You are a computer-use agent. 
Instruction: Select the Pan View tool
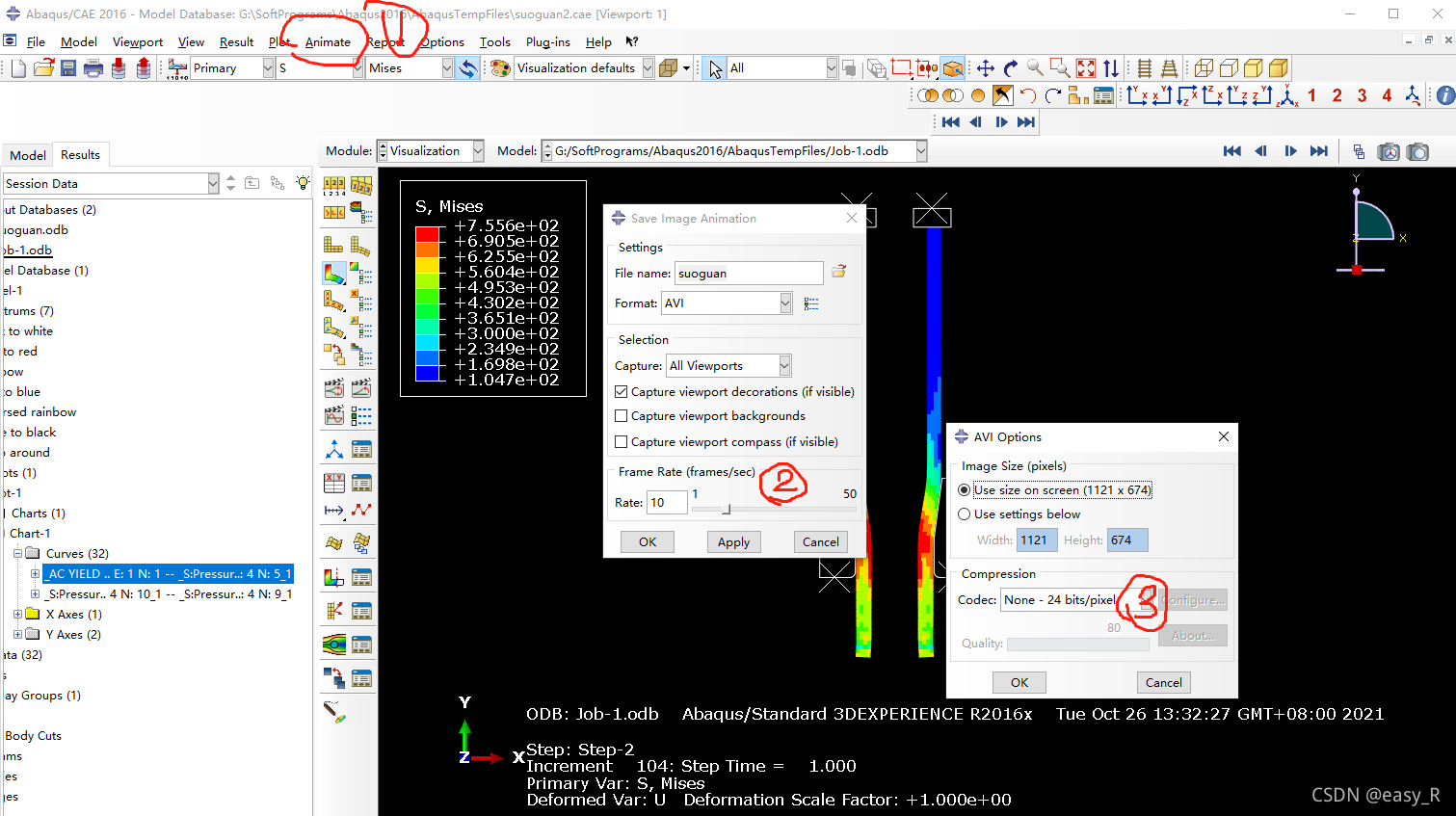pos(985,68)
